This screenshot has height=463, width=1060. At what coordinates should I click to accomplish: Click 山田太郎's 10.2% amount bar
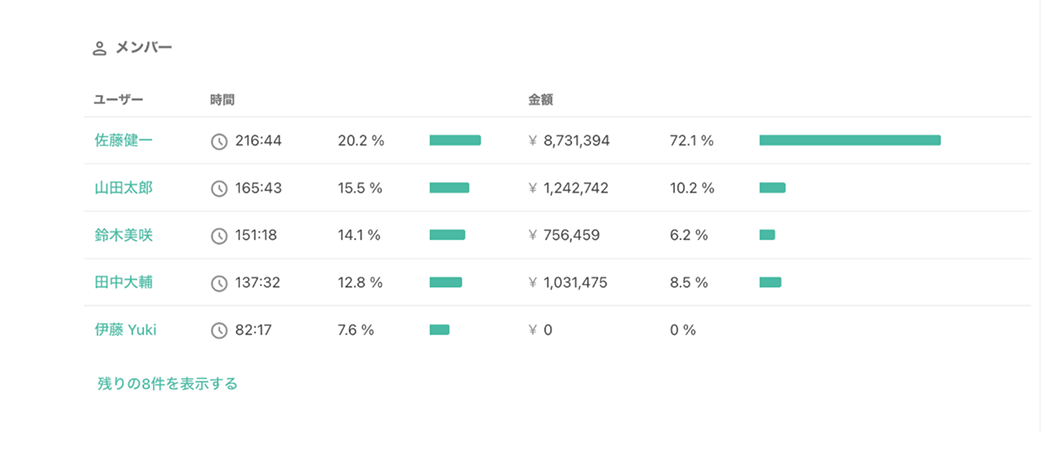[772, 188]
